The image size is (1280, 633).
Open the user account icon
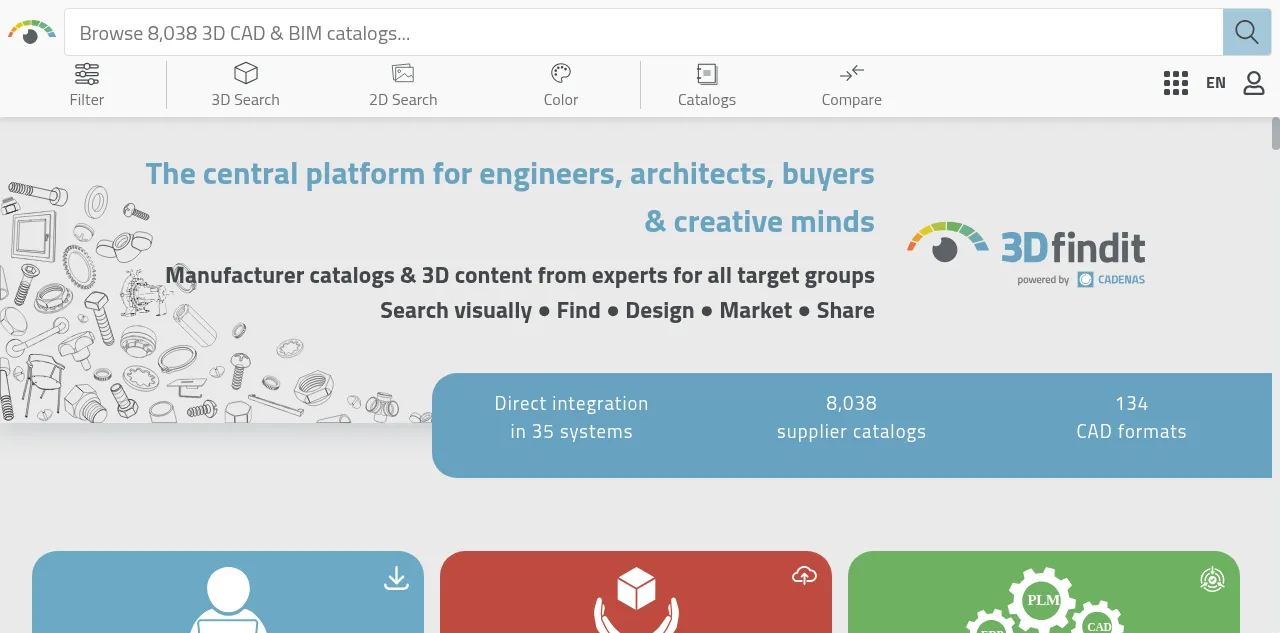coord(1254,83)
